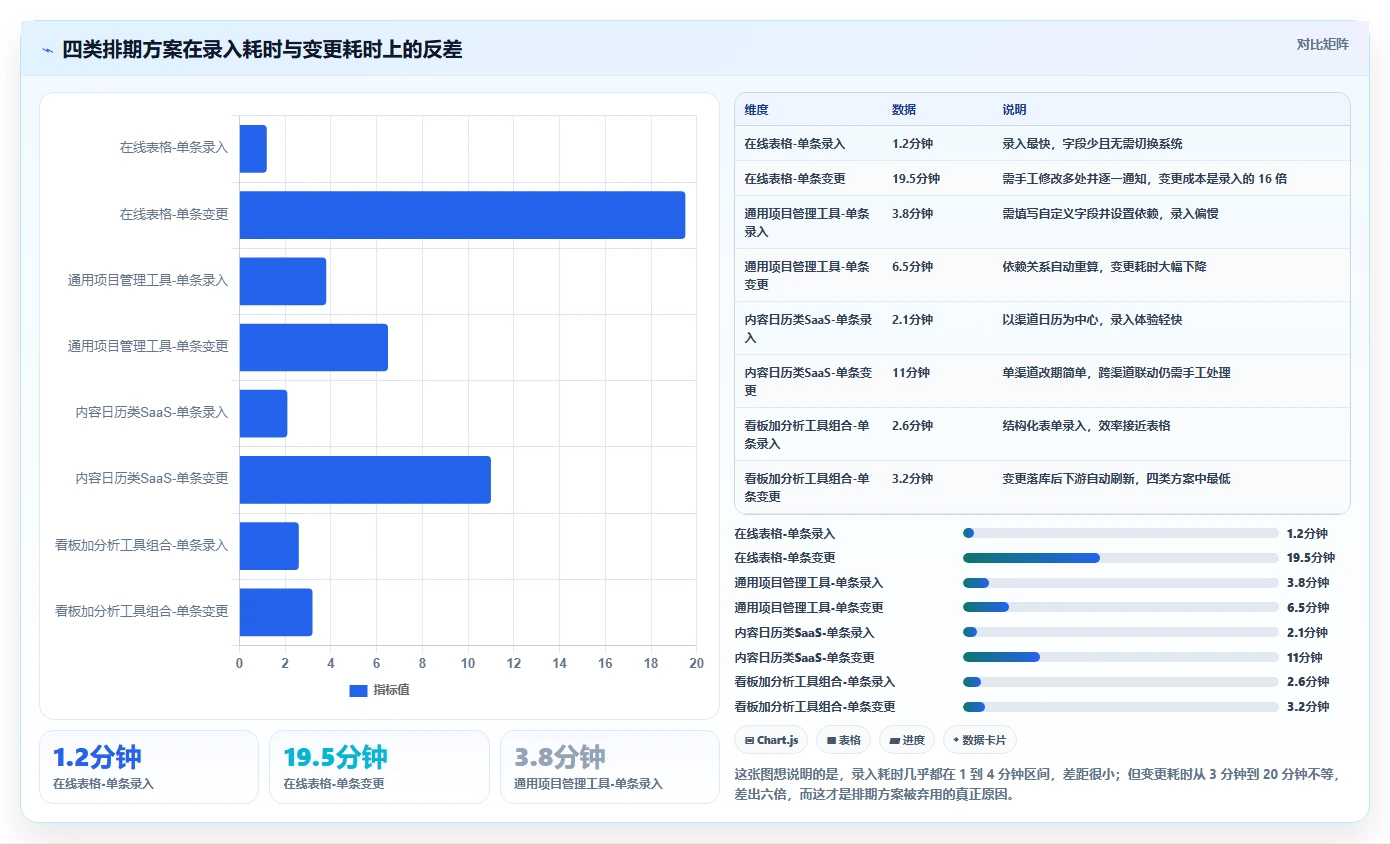Viewport: 1390px width, 844px height.
Task: Click the 通用项目管理工具-单条变更 chart bar
Action: (313, 347)
